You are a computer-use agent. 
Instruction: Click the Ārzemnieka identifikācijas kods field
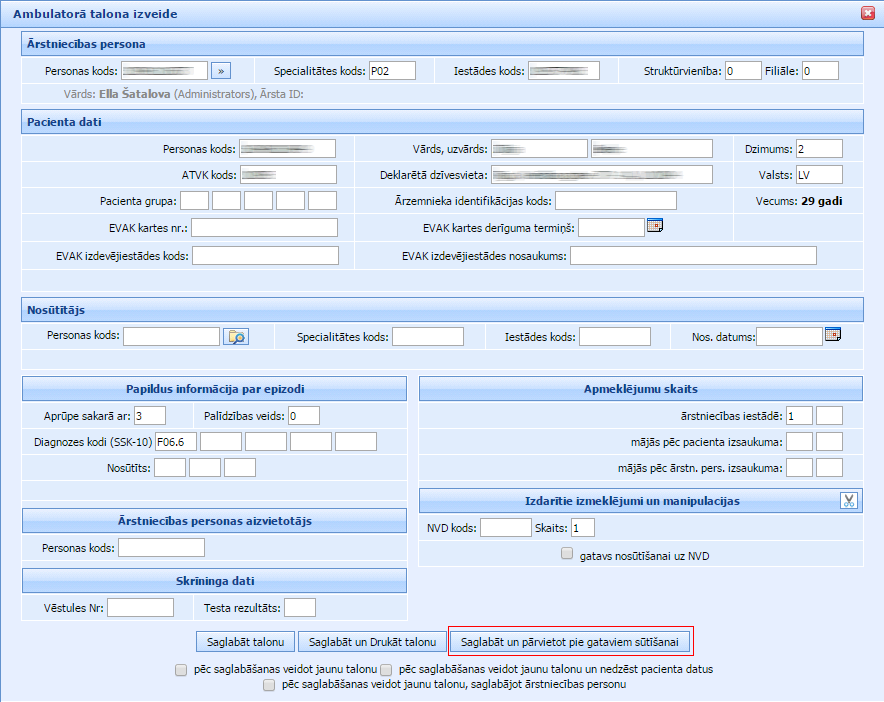[616, 201]
